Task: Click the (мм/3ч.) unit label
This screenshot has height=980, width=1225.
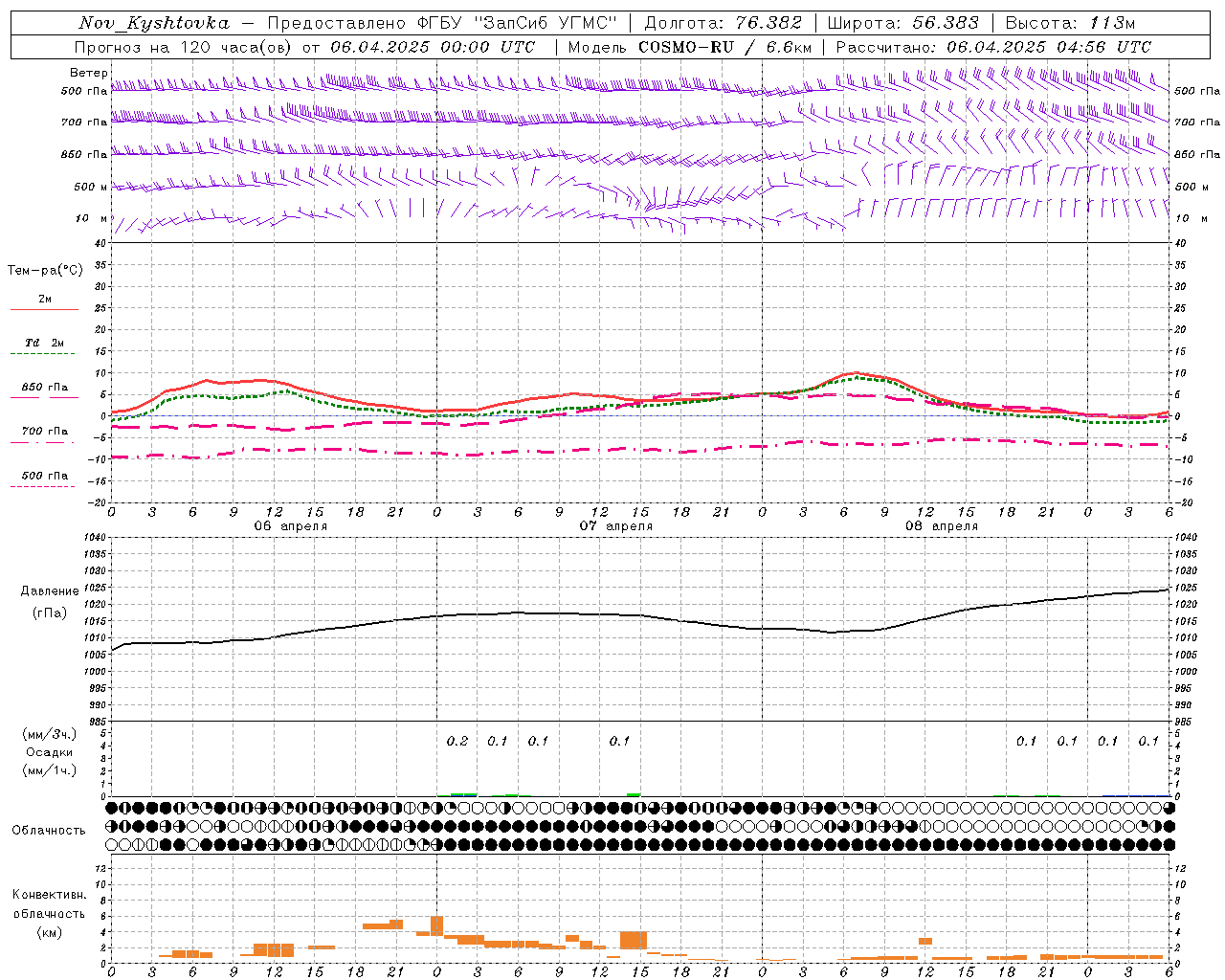Action: [x=50, y=734]
